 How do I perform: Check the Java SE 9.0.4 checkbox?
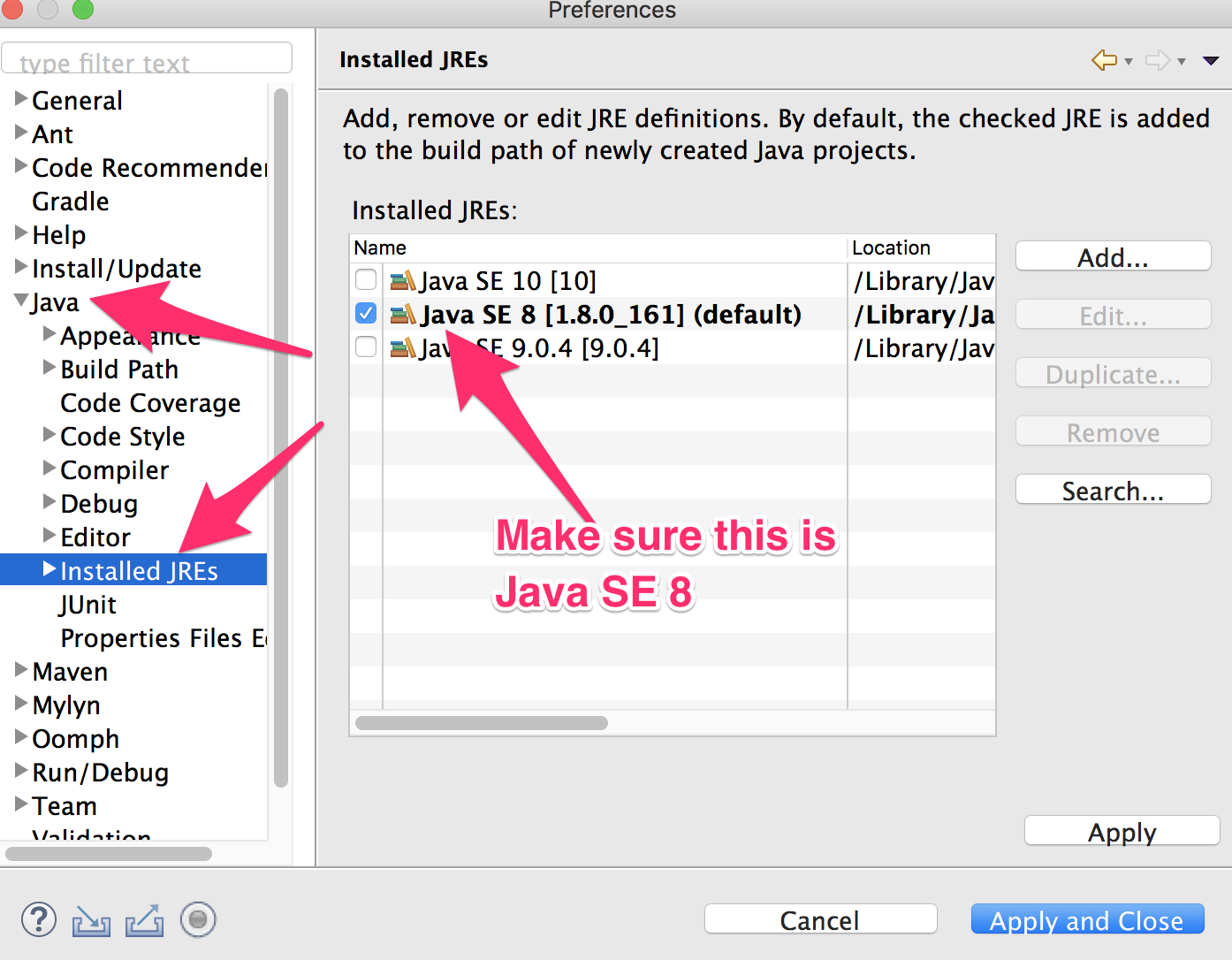click(x=365, y=347)
